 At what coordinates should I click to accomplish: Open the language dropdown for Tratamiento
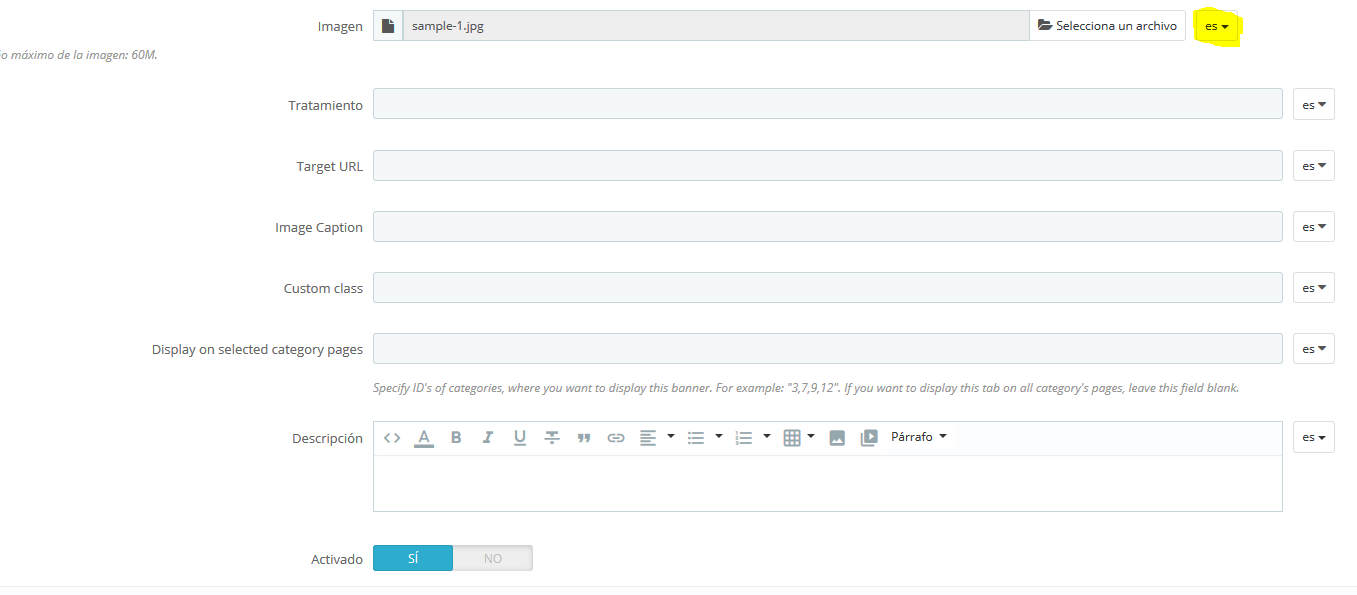(1314, 104)
